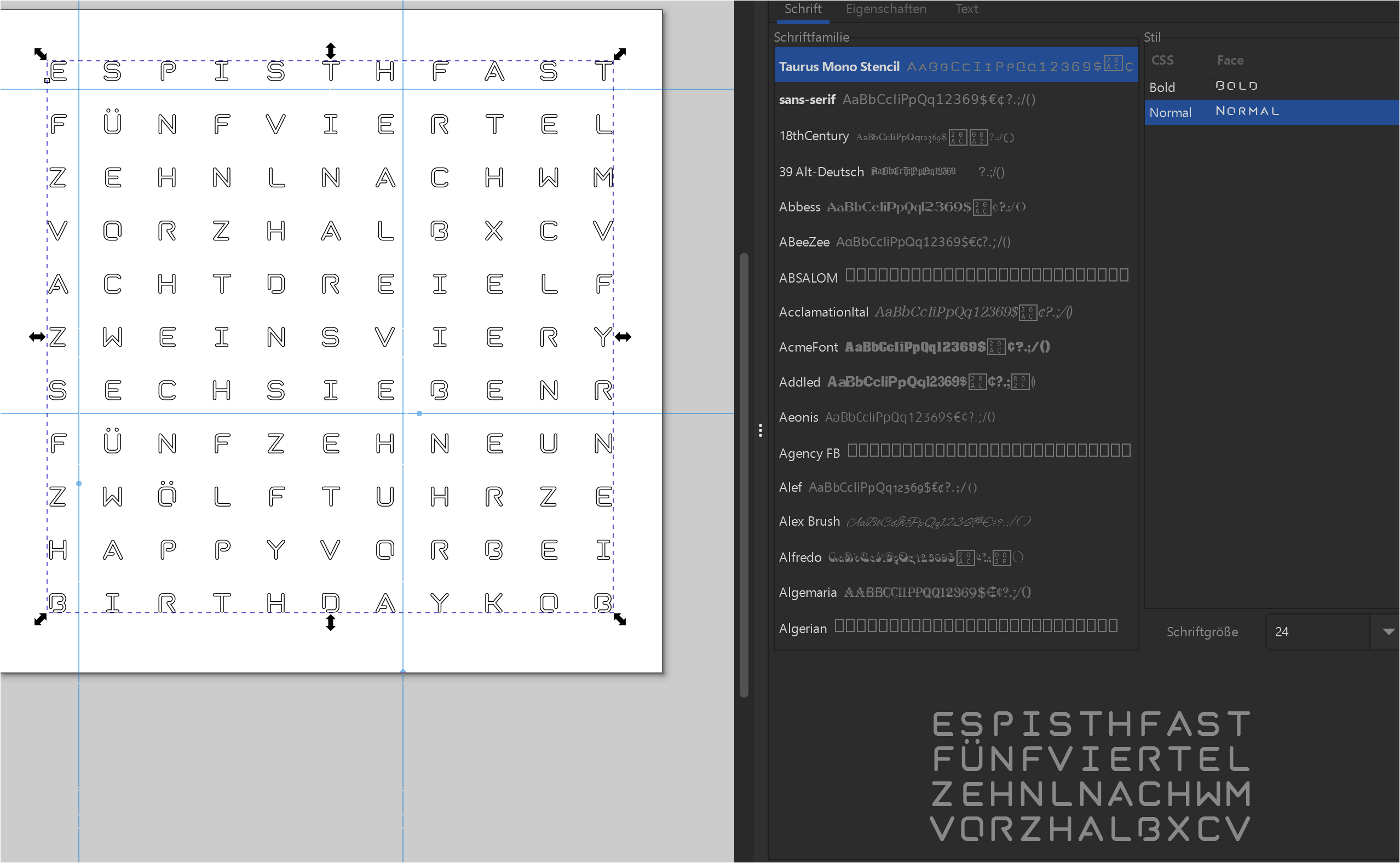Screen dimensions: 1400x863
Task: Click the bottom-left diagonal scale handle
Action: [x=40, y=619]
